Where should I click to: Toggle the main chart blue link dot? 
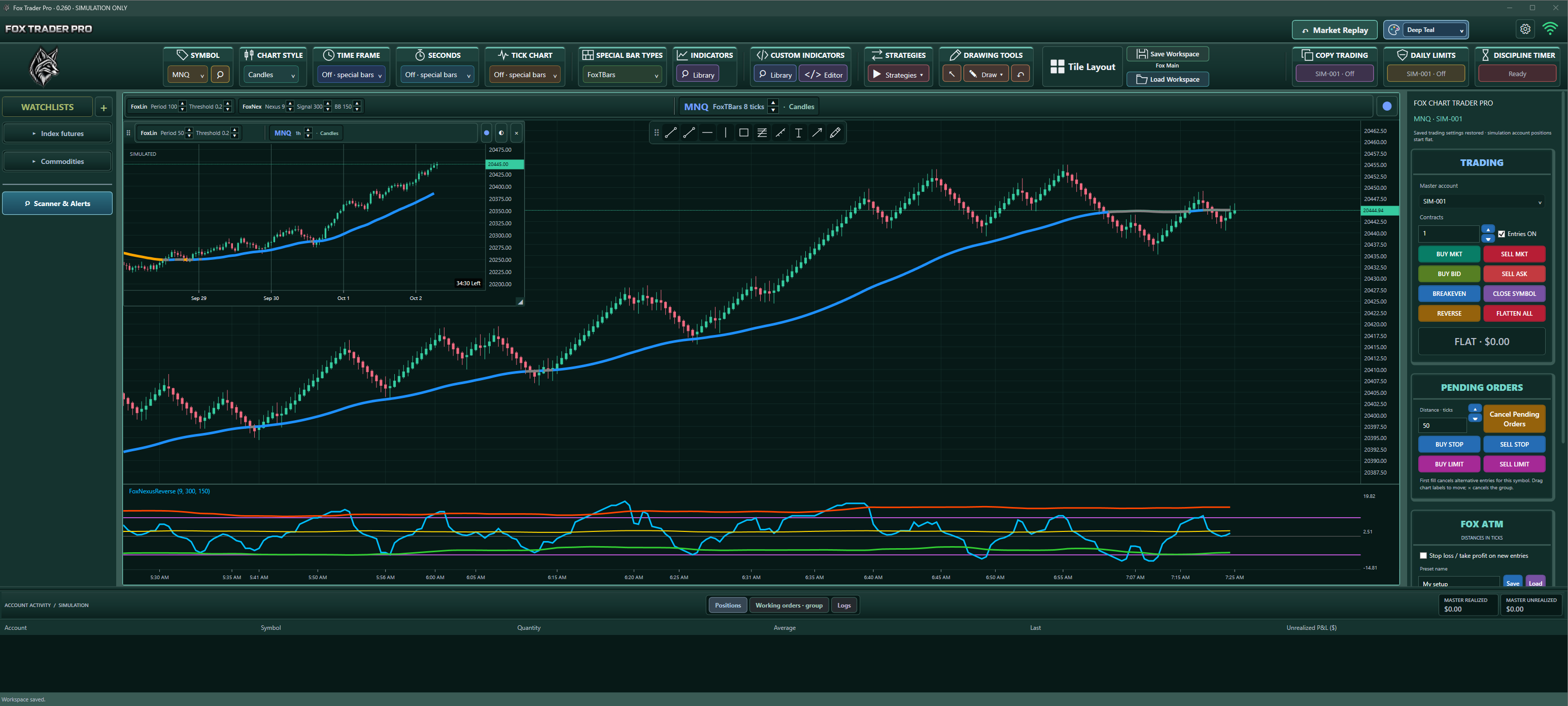1387,107
